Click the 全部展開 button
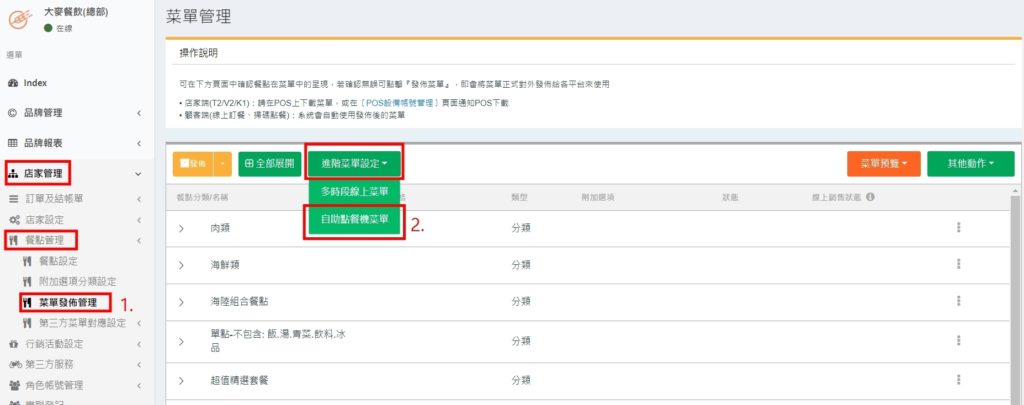 point(269,163)
